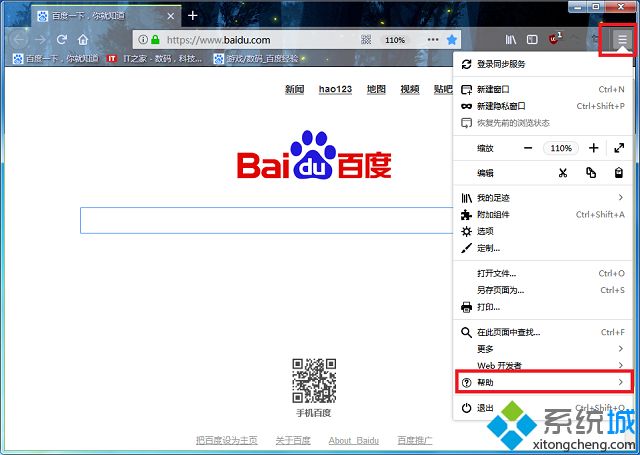
Task: Close the Baidu tab
Action: tap(171, 16)
